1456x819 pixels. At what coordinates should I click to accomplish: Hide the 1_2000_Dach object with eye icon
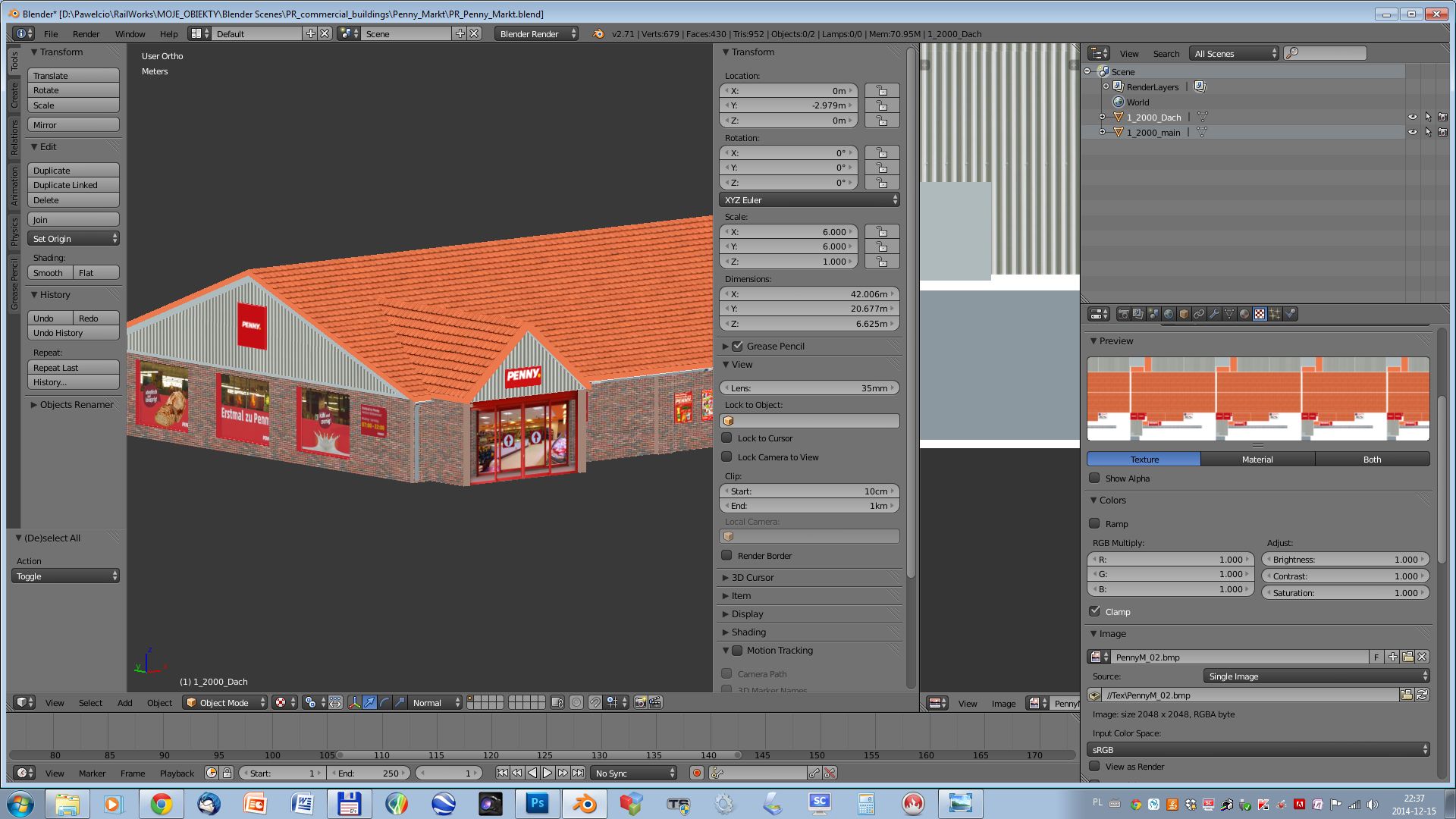pyautogui.click(x=1412, y=118)
